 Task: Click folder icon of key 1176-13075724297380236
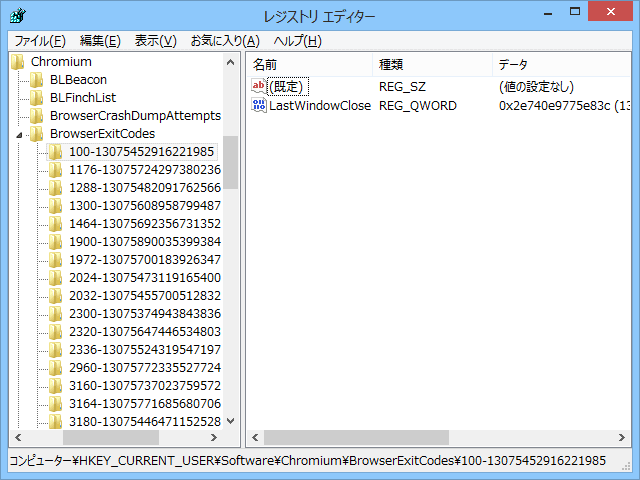click(x=56, y=170)
